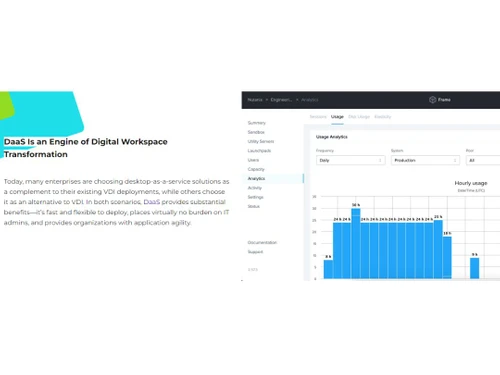This screenshot has height=375, width=500.
Task: Switch to the Sessions tab
Action: click(318, 117)
